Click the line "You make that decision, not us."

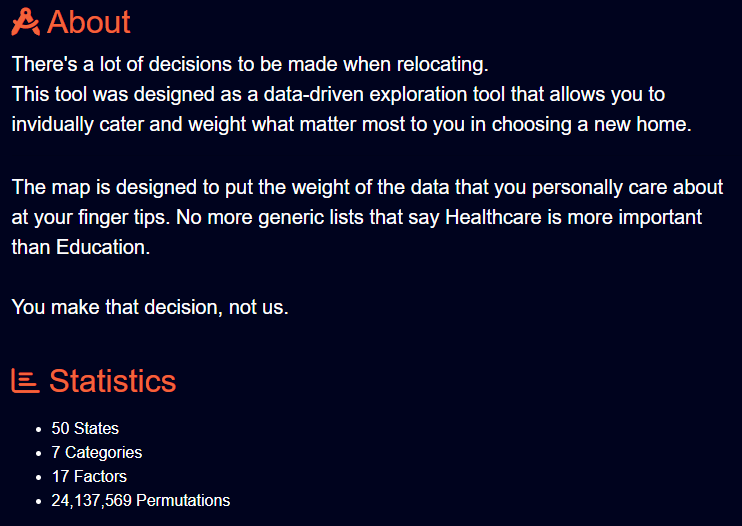(150, 307)
